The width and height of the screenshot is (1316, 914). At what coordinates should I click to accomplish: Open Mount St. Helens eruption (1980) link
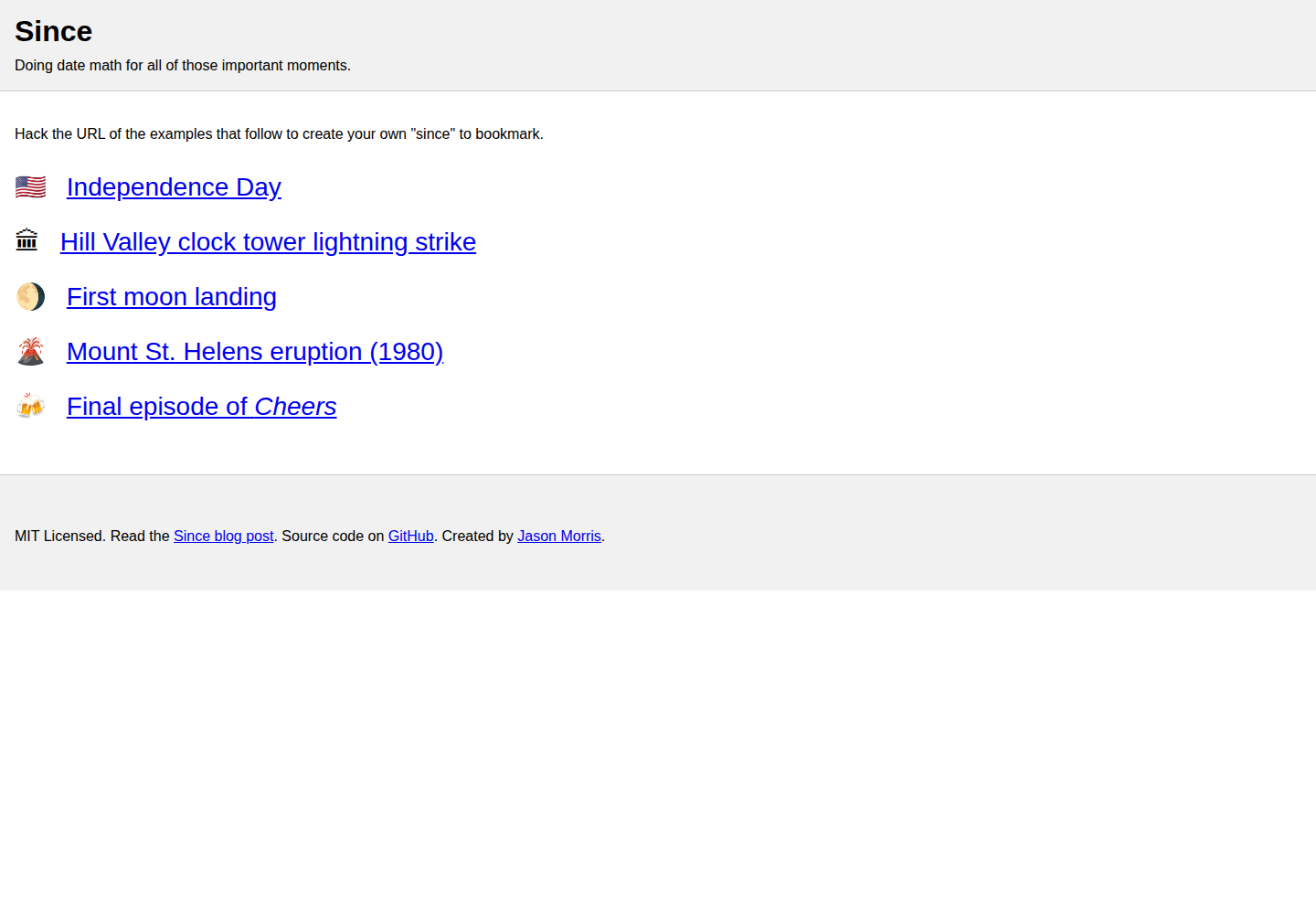point(255,352)
